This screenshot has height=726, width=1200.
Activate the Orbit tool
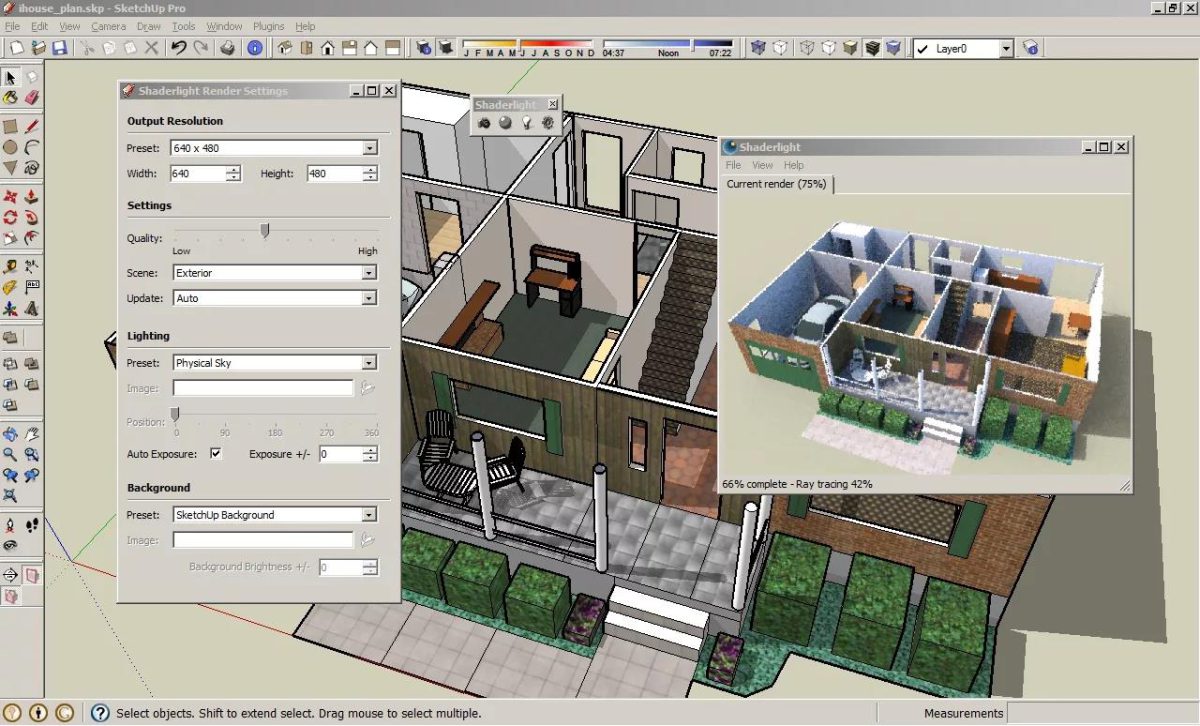[x=11, y=436]
